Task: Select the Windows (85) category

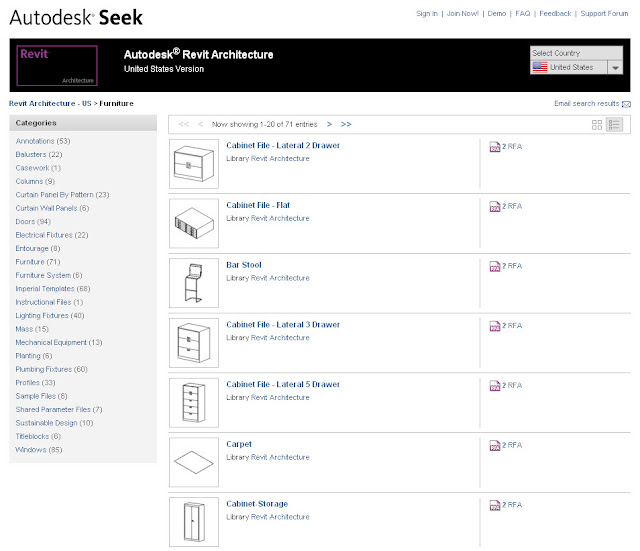Action: (39, 450)
